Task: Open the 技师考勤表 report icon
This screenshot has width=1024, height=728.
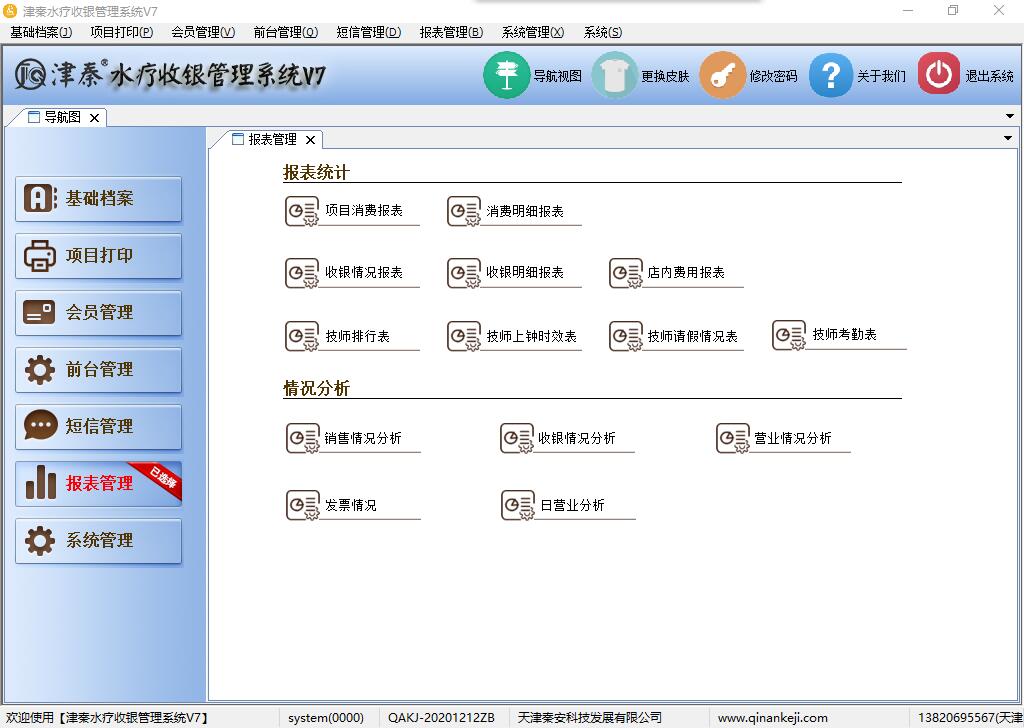Action: pos(789,335)
